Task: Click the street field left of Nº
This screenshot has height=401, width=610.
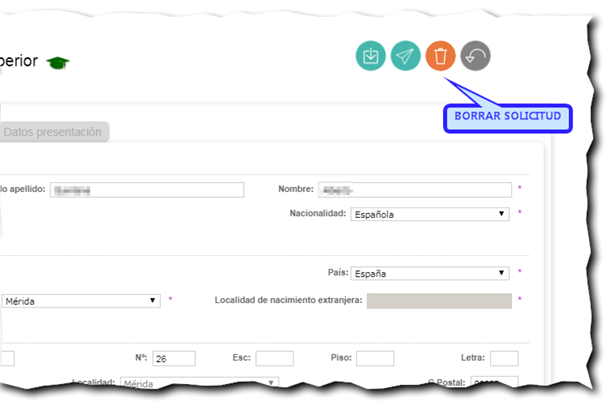Action: point(7,358)
